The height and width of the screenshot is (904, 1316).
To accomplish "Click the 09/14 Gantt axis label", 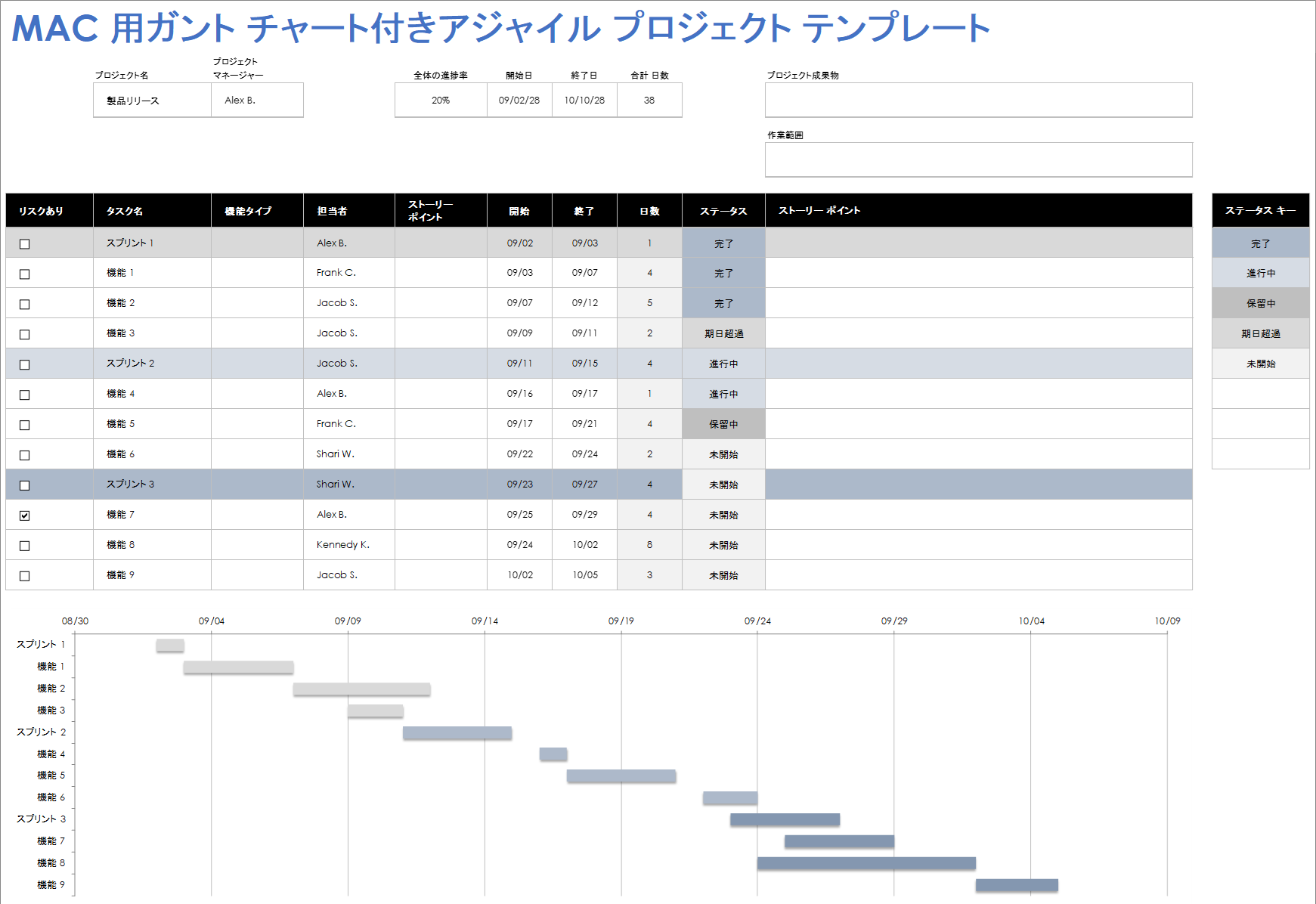I will 485,621.
